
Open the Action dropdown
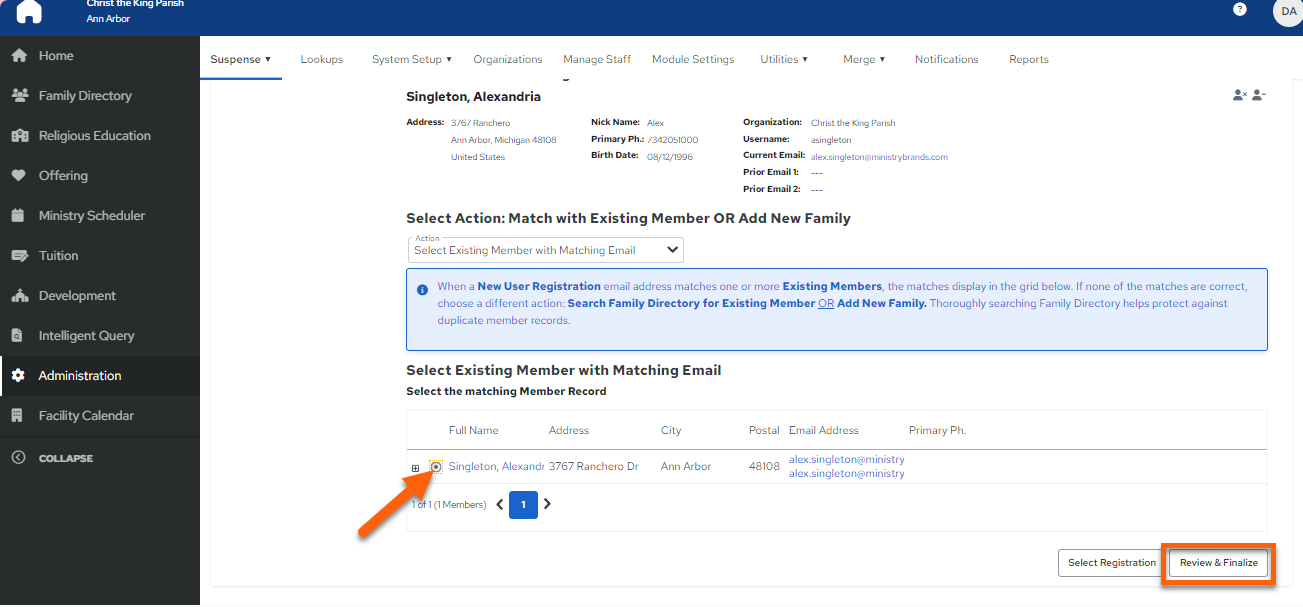546,250
